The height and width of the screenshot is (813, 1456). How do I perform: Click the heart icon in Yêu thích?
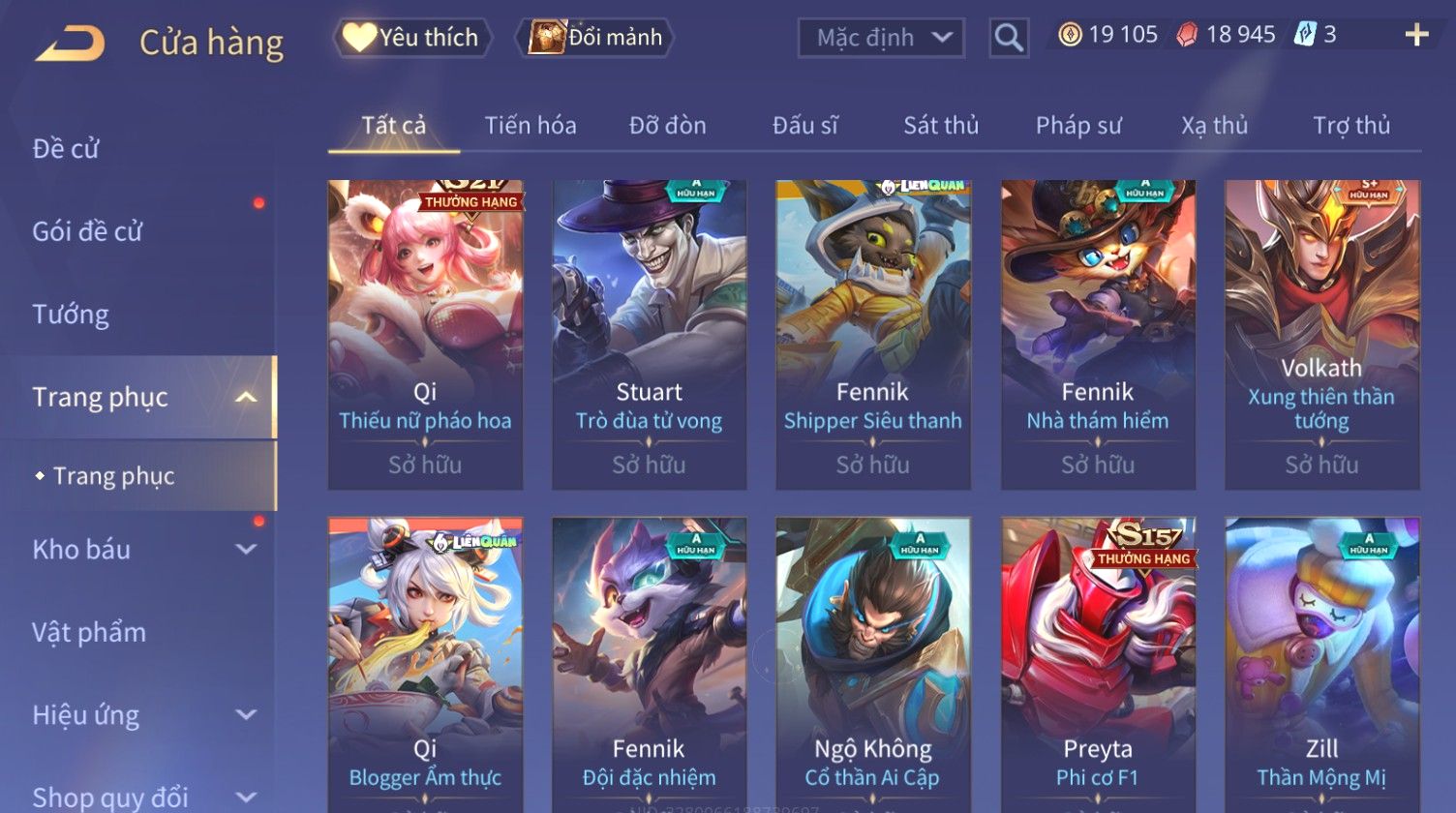coord(359,38)
